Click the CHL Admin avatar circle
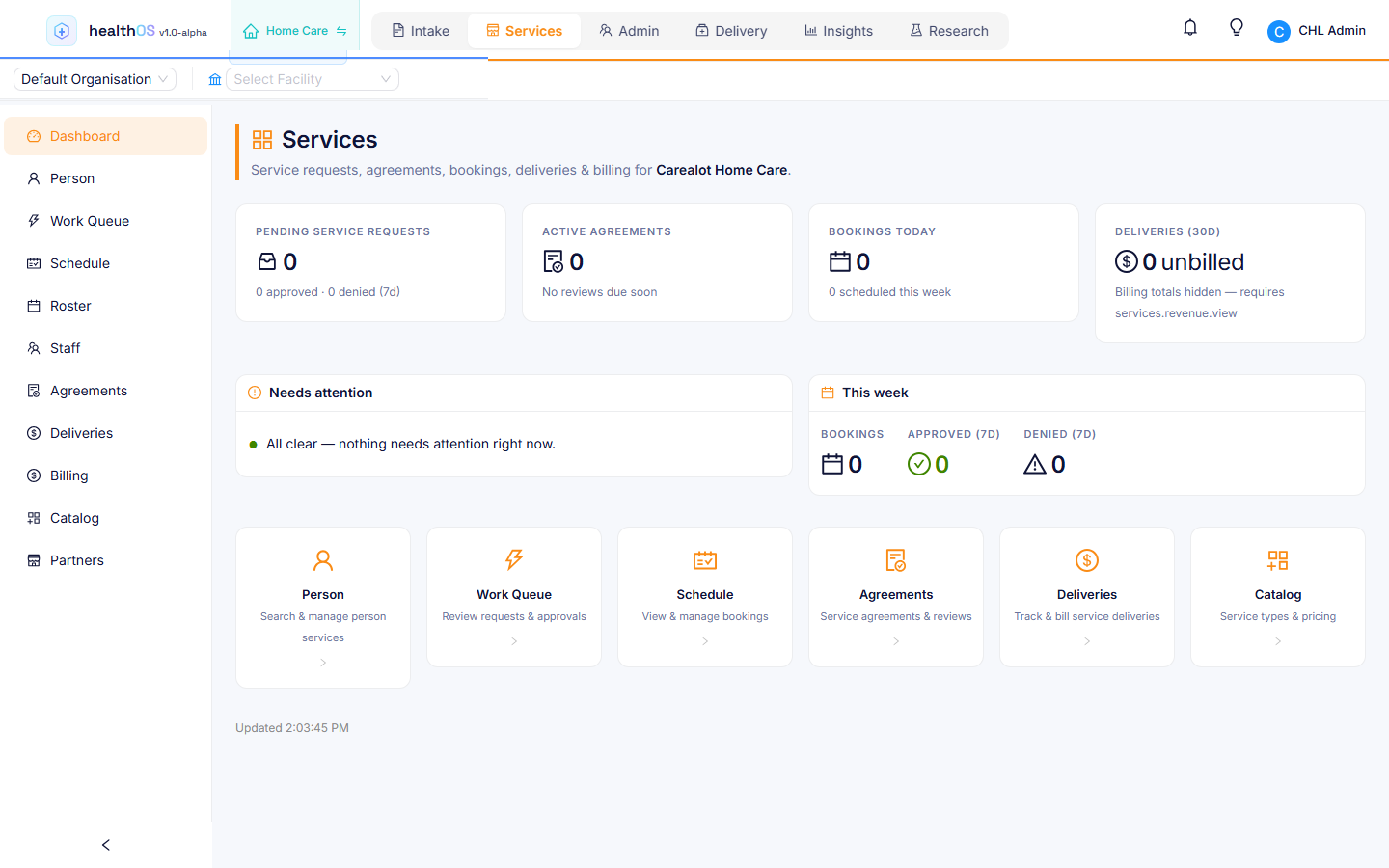The height and width of the screenshot is (868, 1389). coord(1279,32)
